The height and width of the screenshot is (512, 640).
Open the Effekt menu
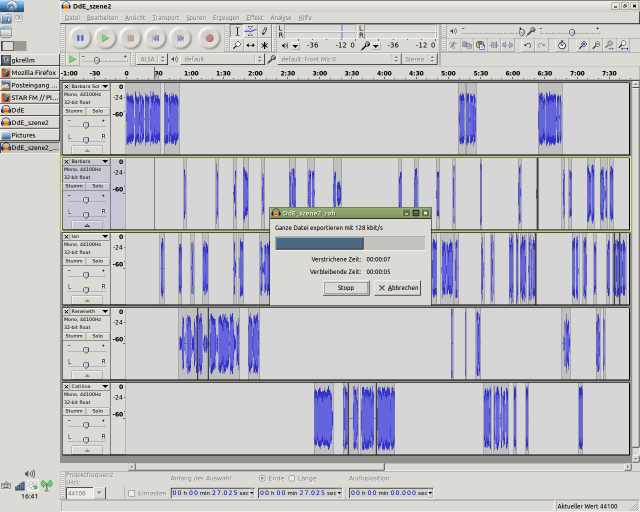[254, 18]
